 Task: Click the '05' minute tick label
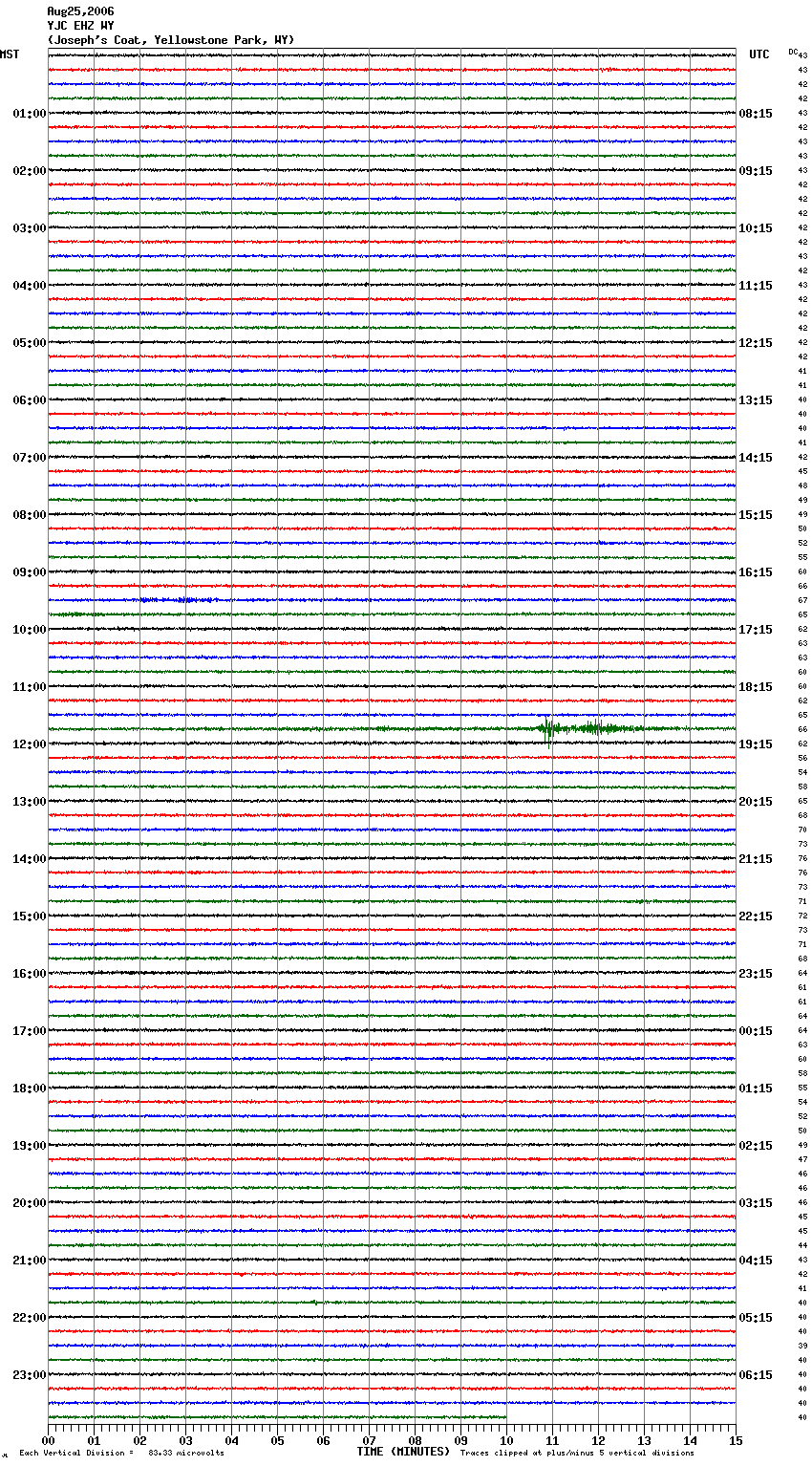pyautogui.click(x=277, y=1440)
